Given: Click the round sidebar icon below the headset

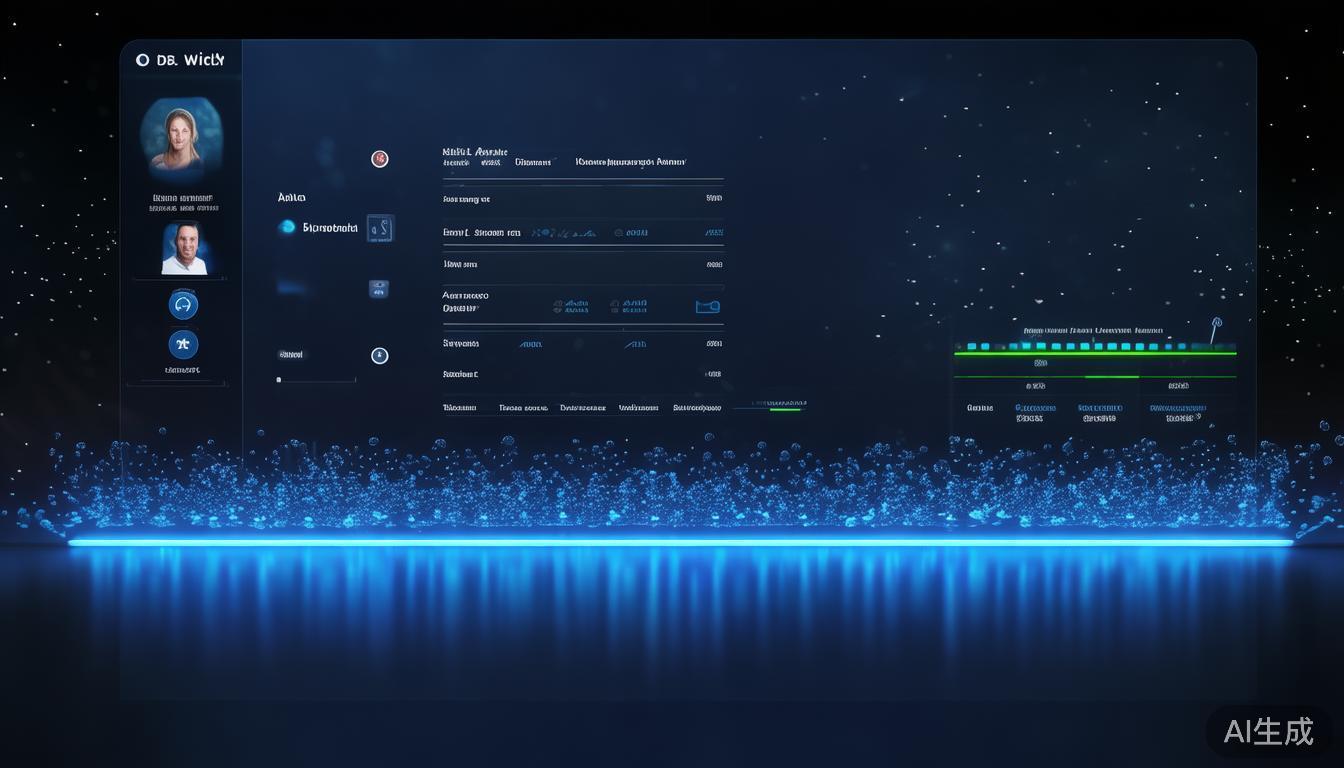Looking at the screenshot, I should coord(183,345).
